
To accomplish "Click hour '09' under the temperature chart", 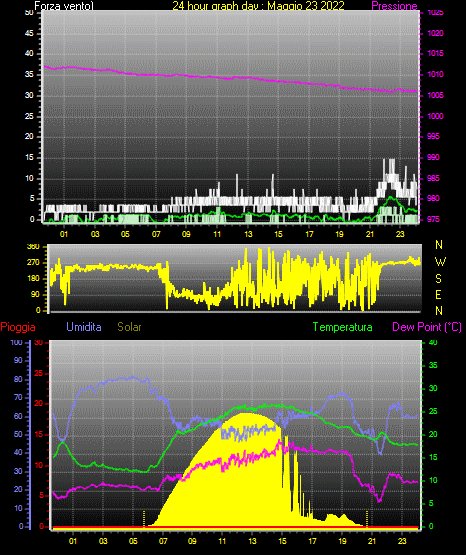I will point(192,541).
